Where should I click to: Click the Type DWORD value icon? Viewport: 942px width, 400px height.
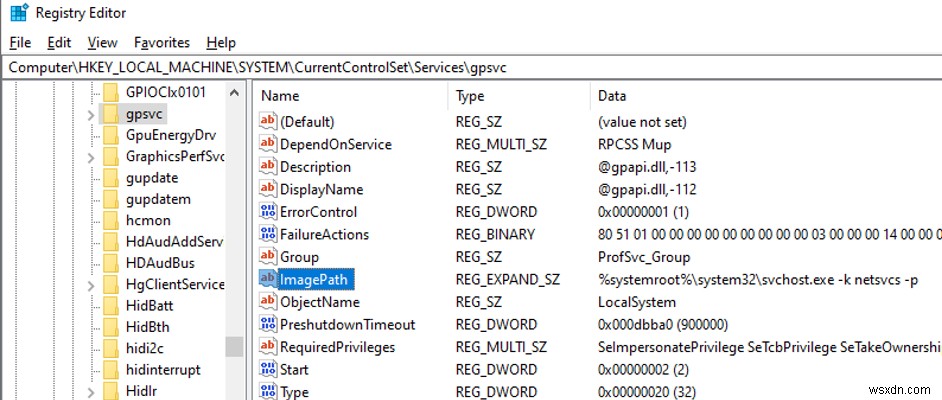[268, 392]
